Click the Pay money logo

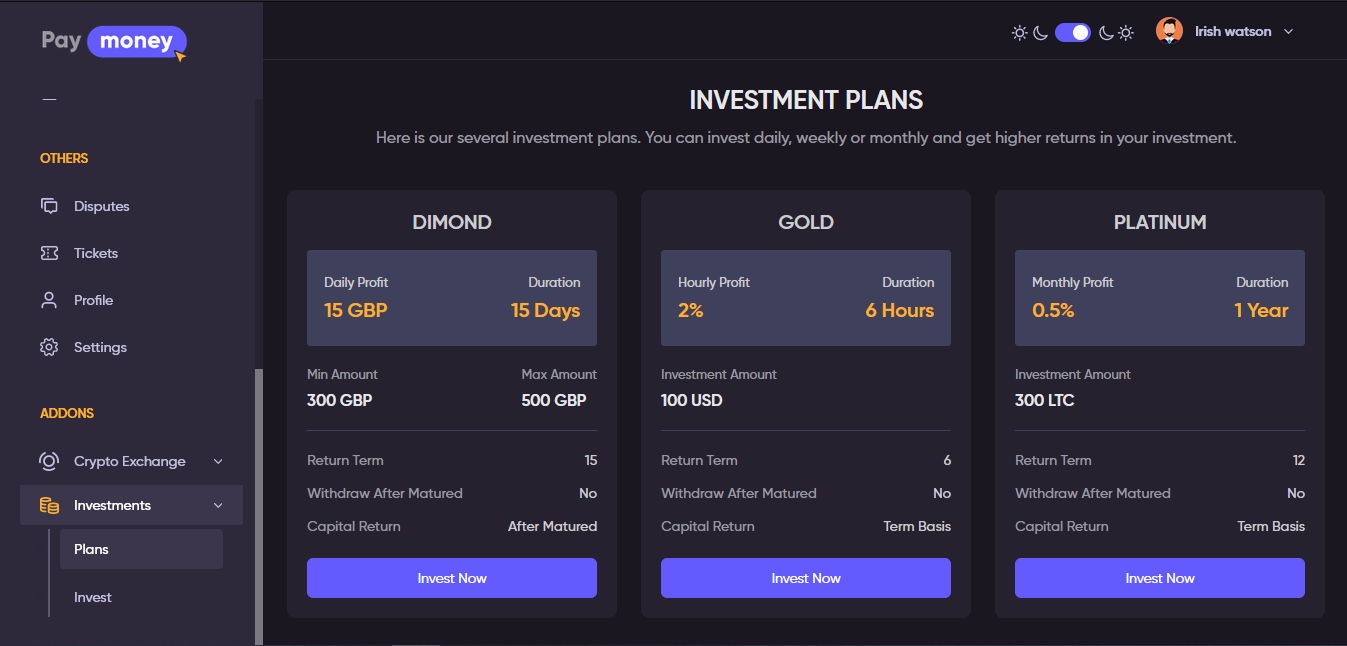click(113, 42)
